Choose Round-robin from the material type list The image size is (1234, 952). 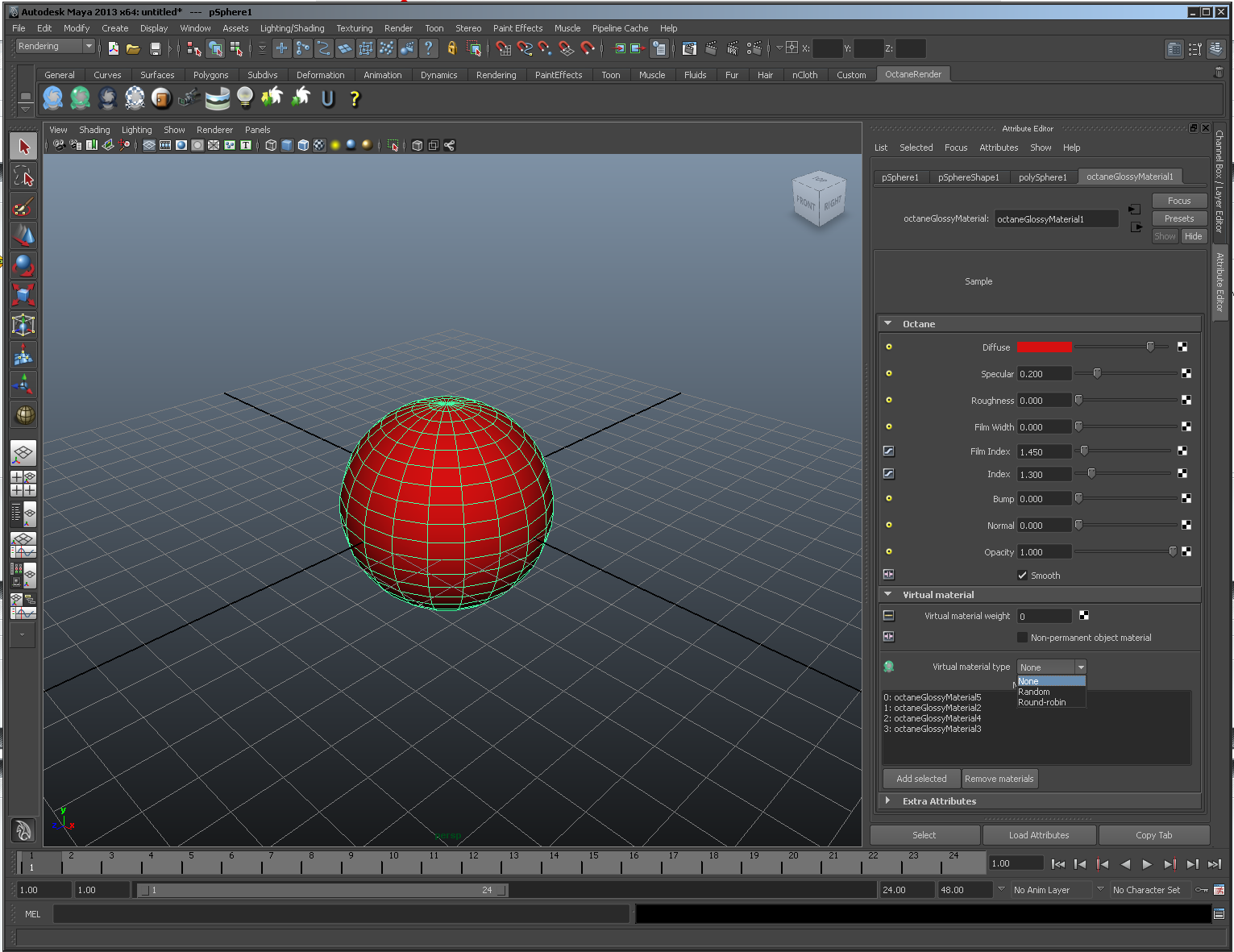click(1052, 702)
